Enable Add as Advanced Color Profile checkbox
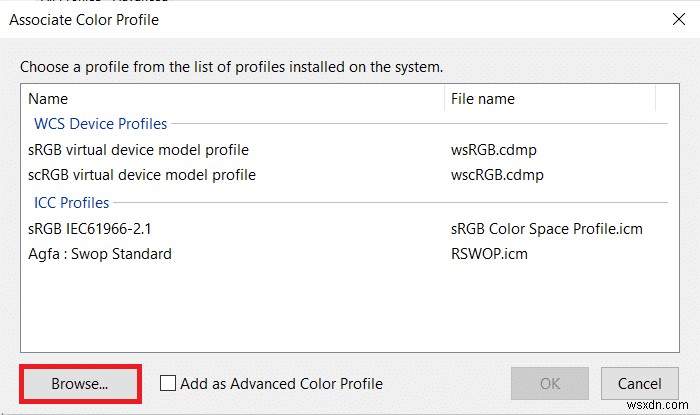 coord(168,383)
